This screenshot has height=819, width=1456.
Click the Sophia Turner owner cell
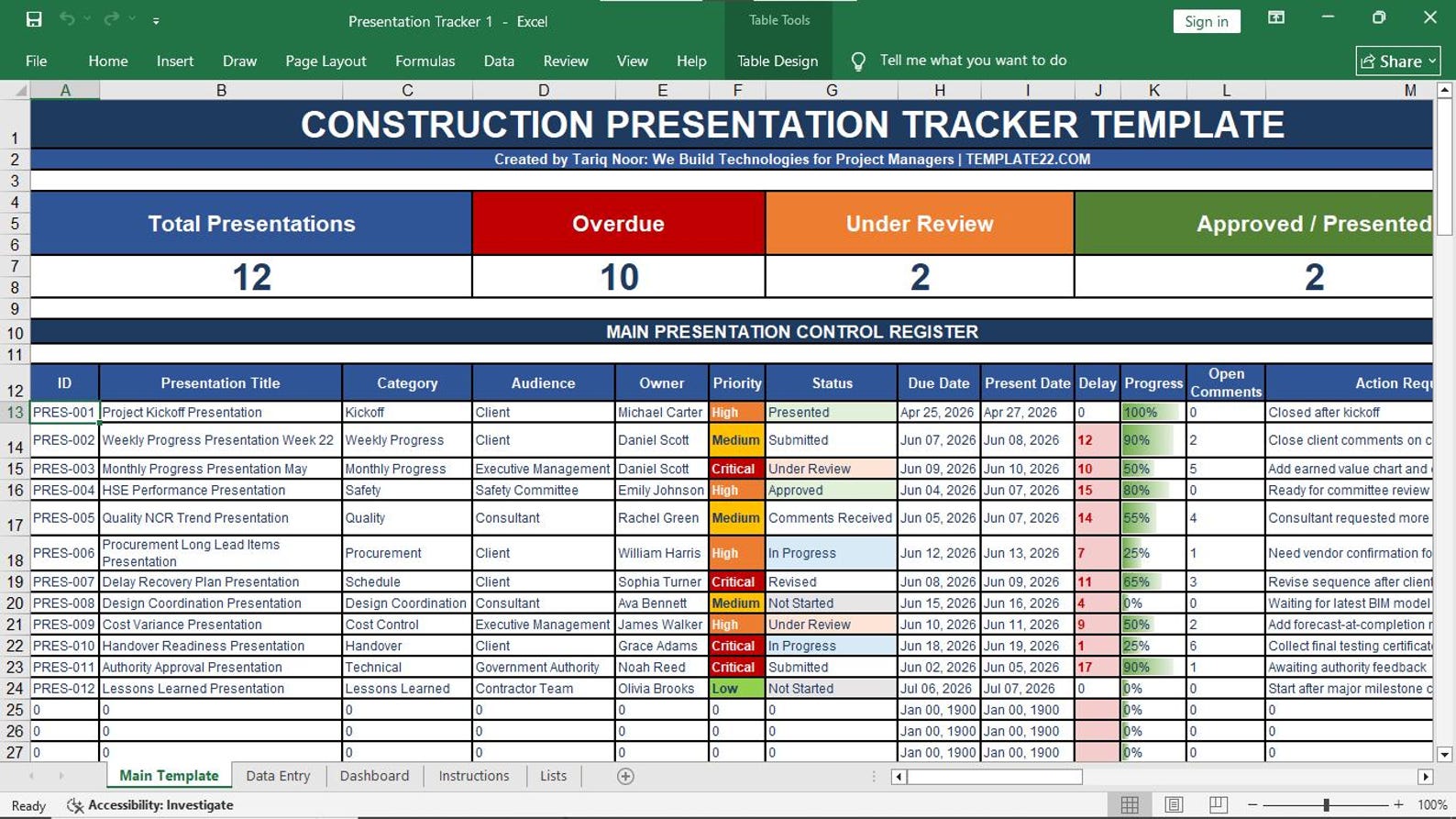pyautogui.click(x=662, y=582)
